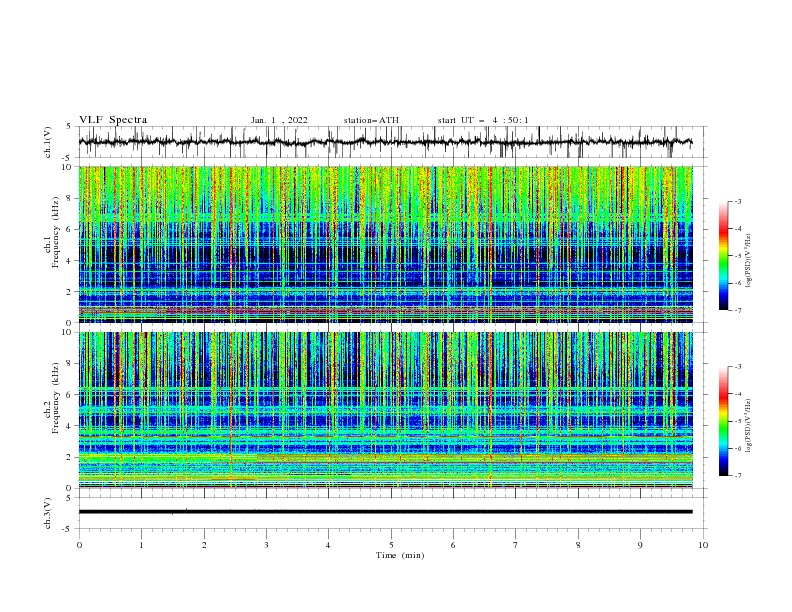Screen dimensions: 792x612
Task: Click time axis tick label '5'
Action: point(391,545)
